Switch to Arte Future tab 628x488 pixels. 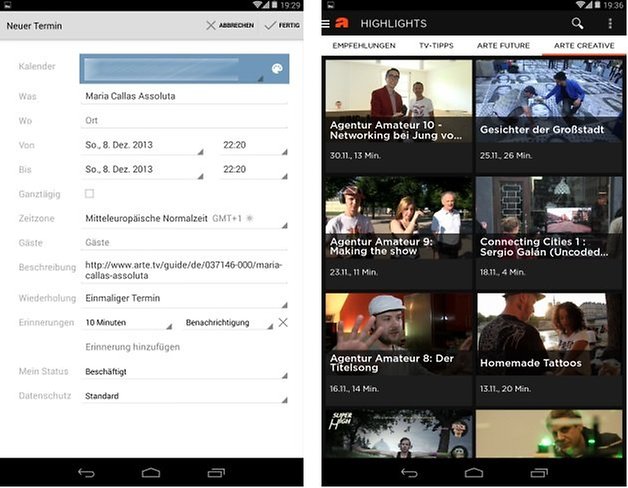pyautogui.click(x=503, y=46)
